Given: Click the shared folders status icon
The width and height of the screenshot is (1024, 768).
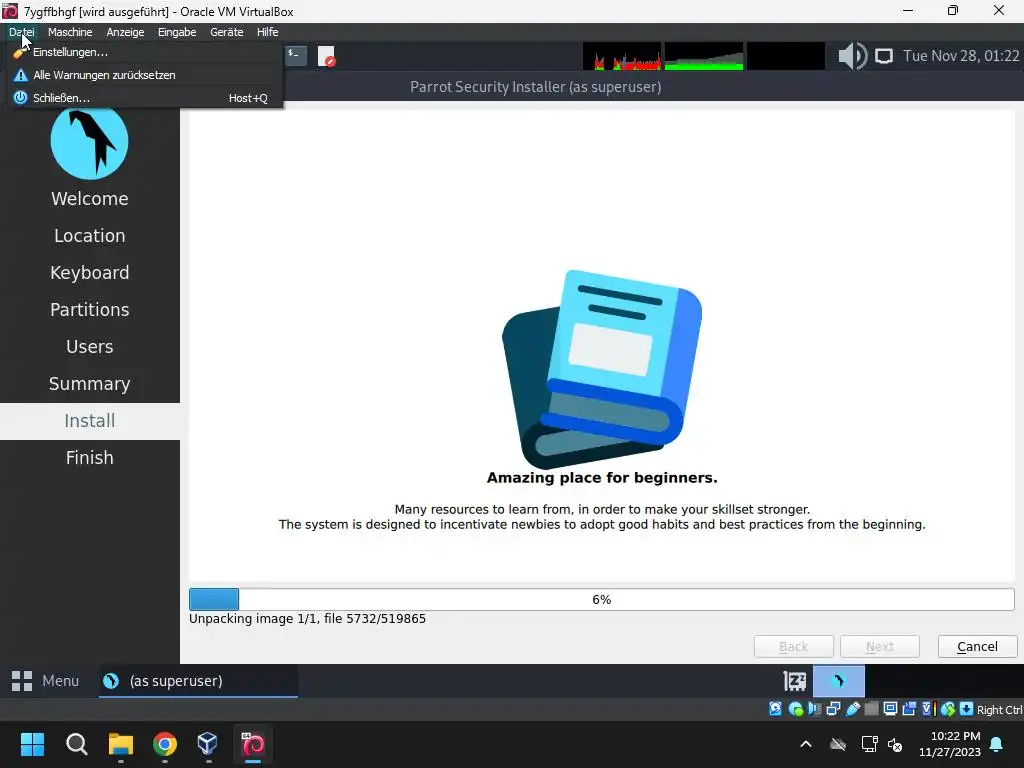Looking at the screenshot, I should tap(871, 709).
